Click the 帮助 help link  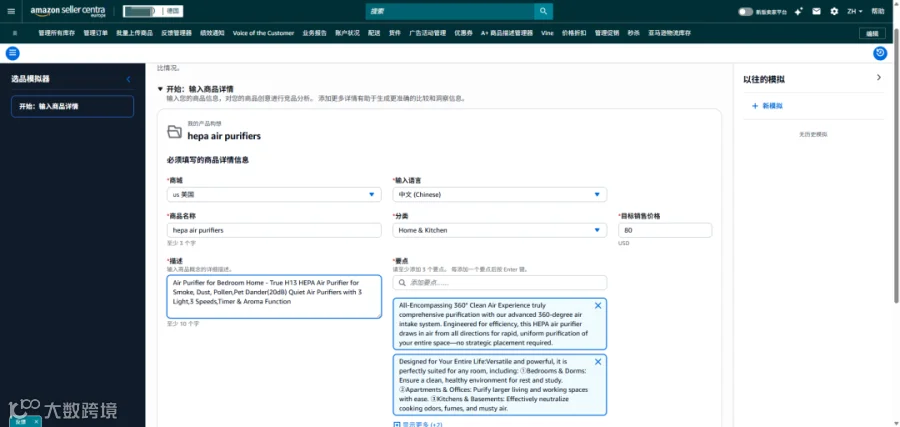(x=878, y=11)
